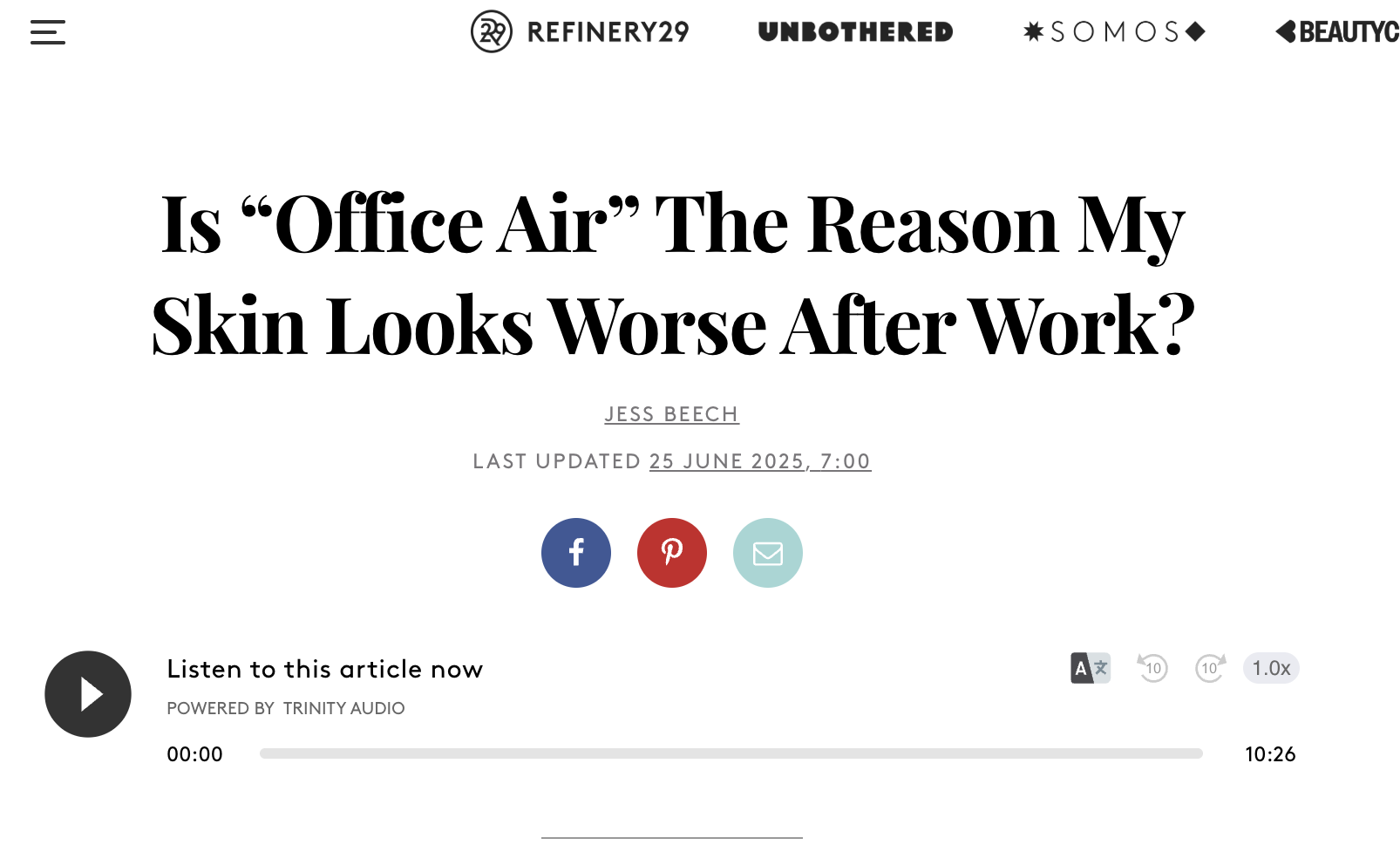Click the article headline text
The height and width of the screenshot is (845, 1400).
pyautogui.click(x=673, y=274)
